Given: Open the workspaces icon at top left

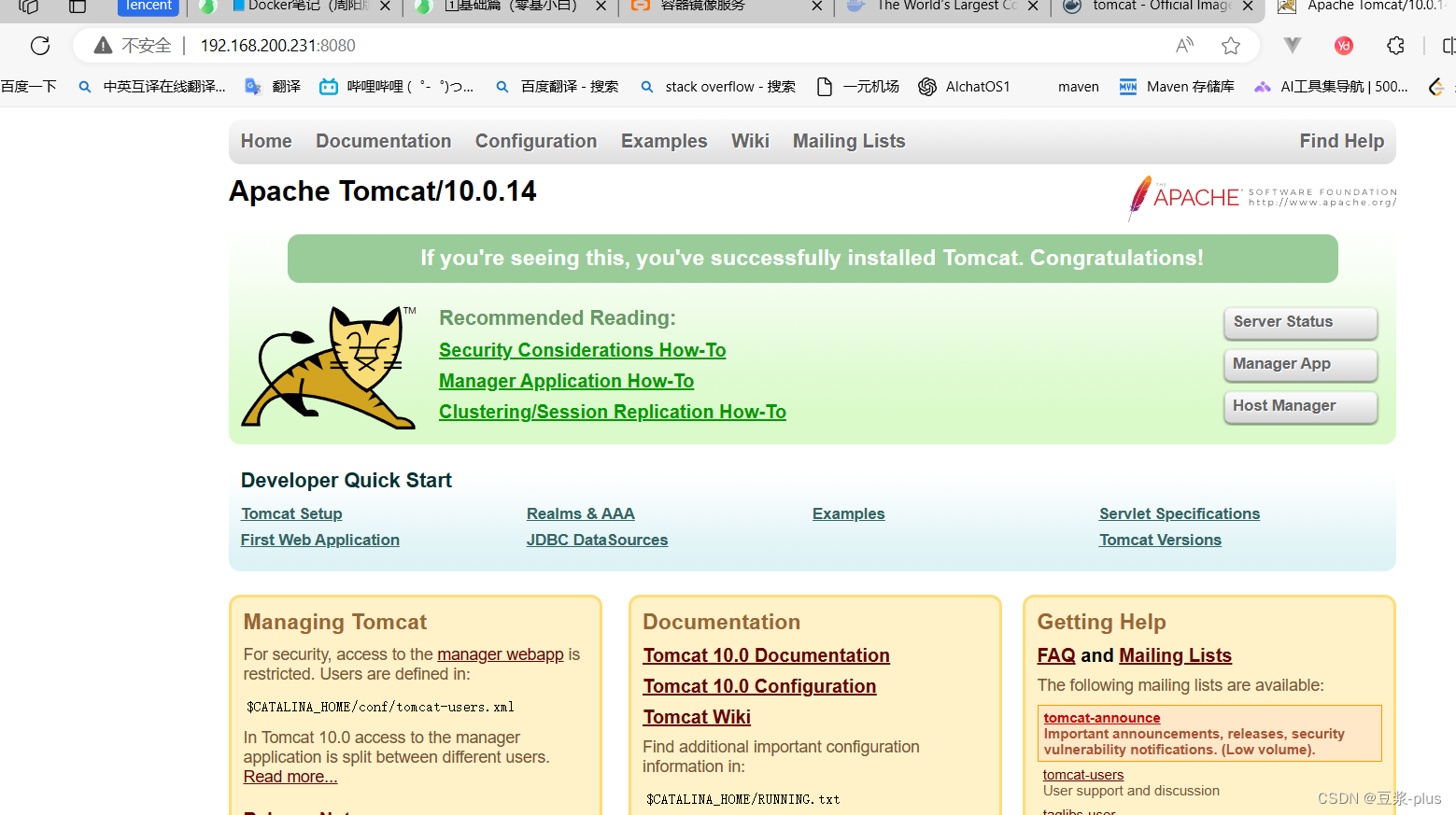Looking at the screenshot, I should point(29,6).
